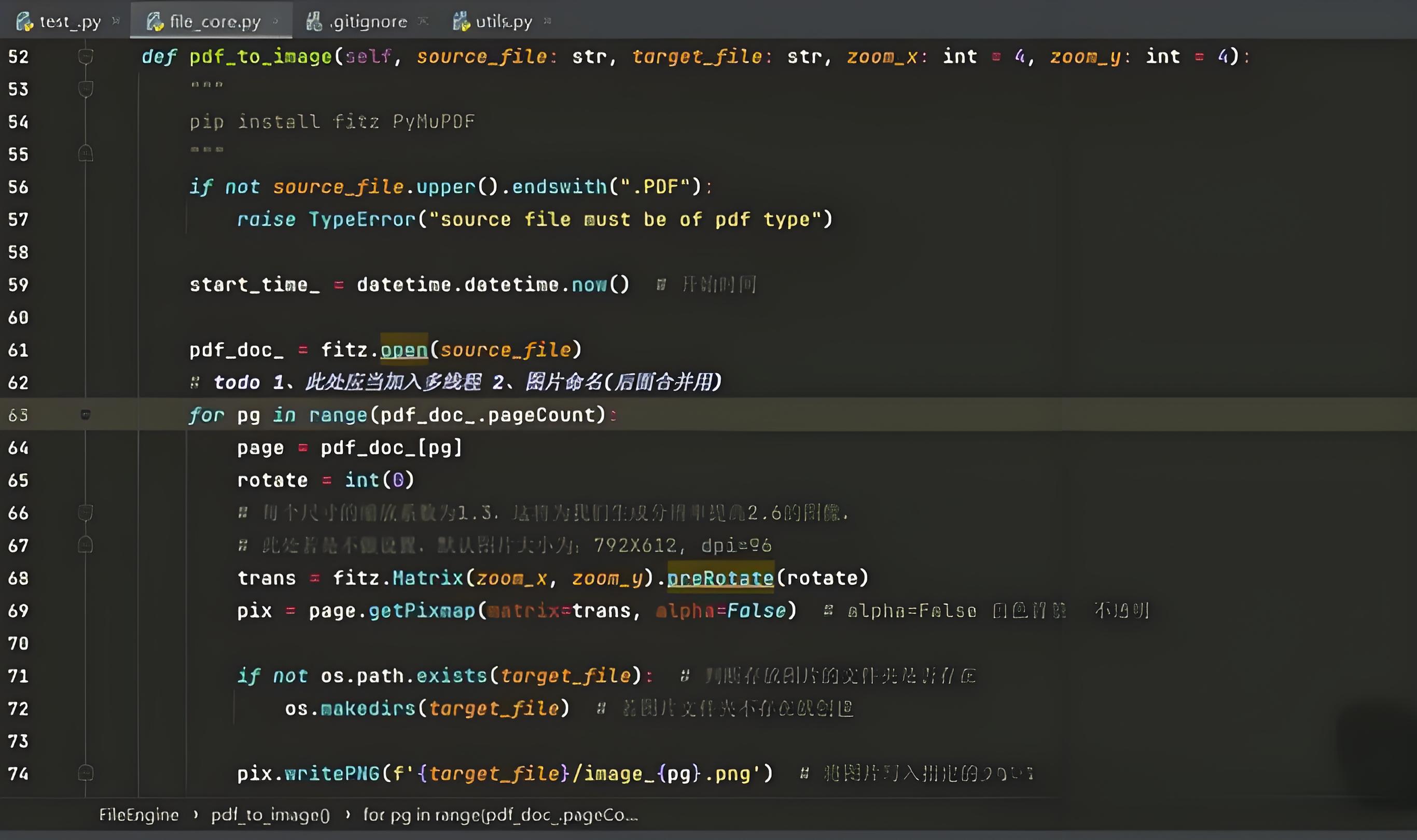Click fitz.Matrix on line 68
The height and width of the screenshot is (840, 1417).
point(397,578)
